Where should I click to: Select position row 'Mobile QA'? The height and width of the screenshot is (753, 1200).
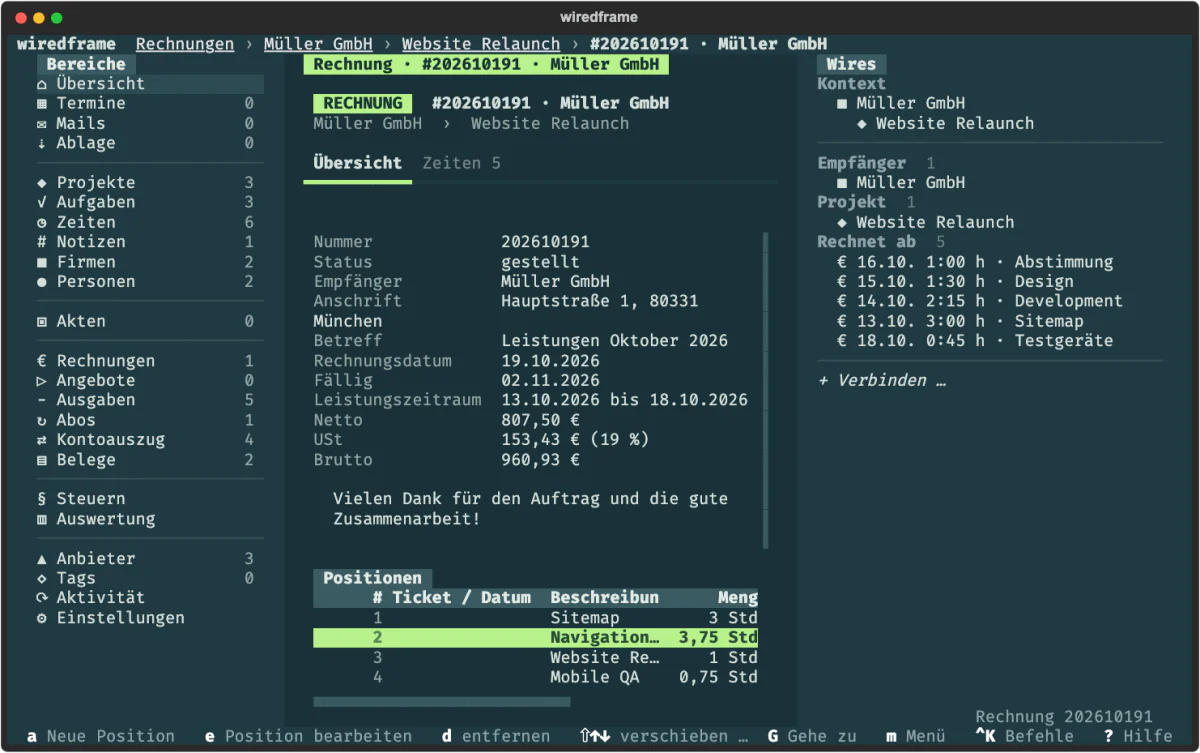pyautogui.click(x=536, y=677)
